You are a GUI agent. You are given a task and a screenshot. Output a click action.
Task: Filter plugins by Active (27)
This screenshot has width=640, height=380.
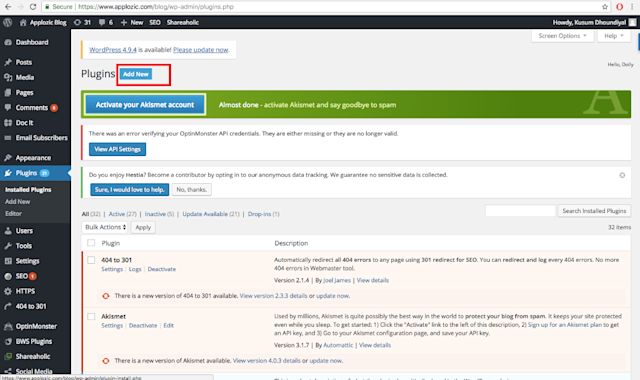pos(122,214)
